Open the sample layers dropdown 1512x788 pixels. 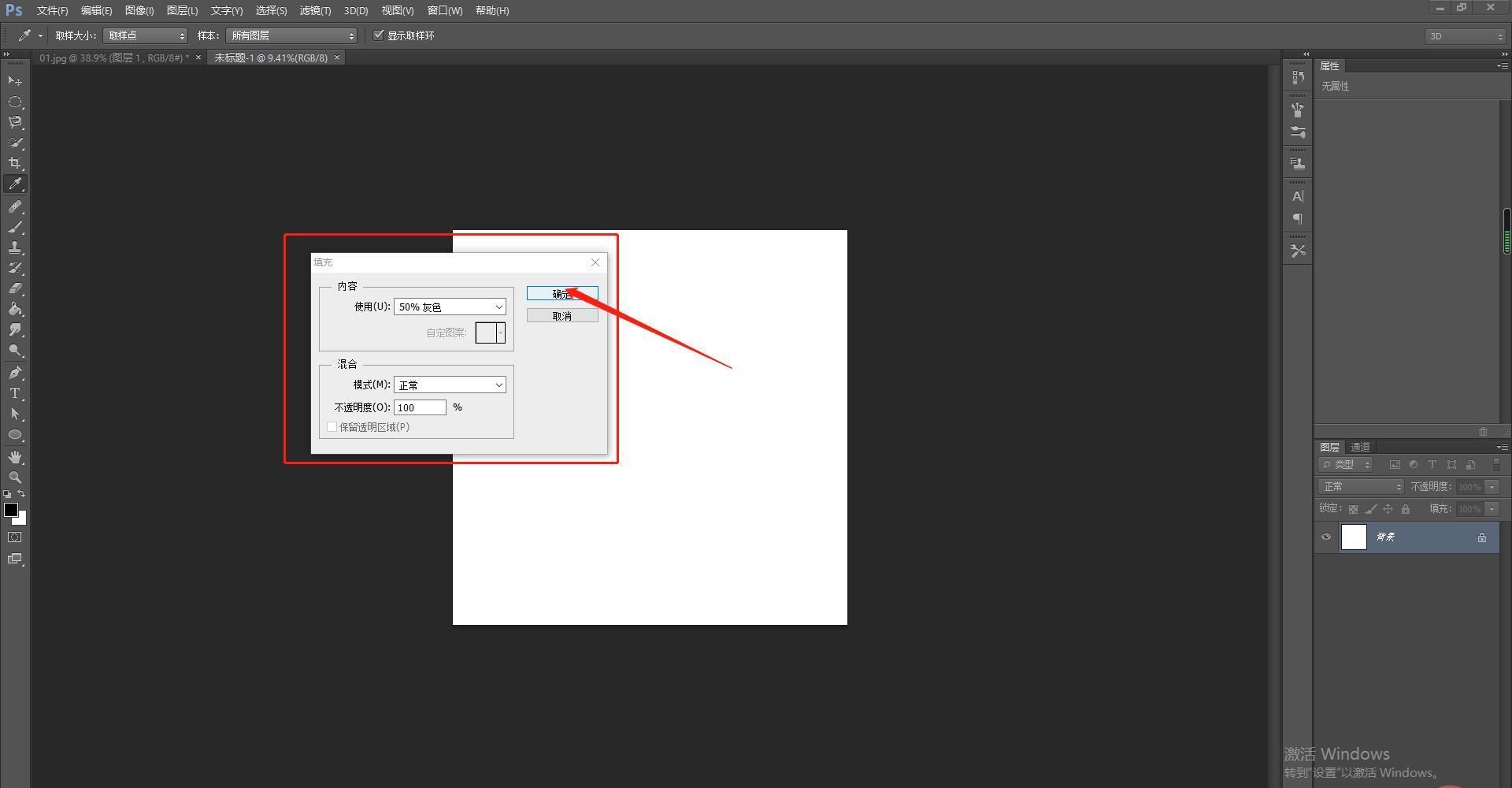(291, 35)
